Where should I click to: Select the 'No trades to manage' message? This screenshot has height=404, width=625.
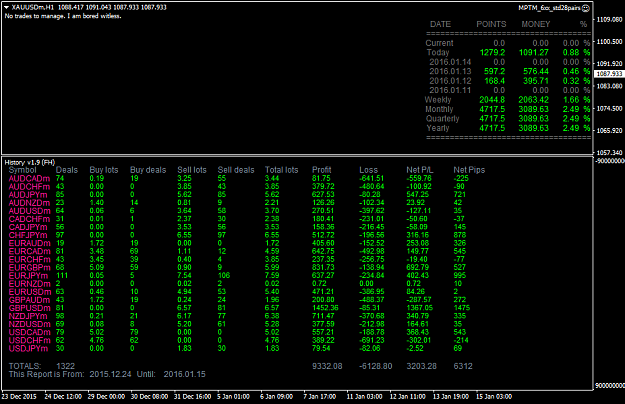click(63, 16)
